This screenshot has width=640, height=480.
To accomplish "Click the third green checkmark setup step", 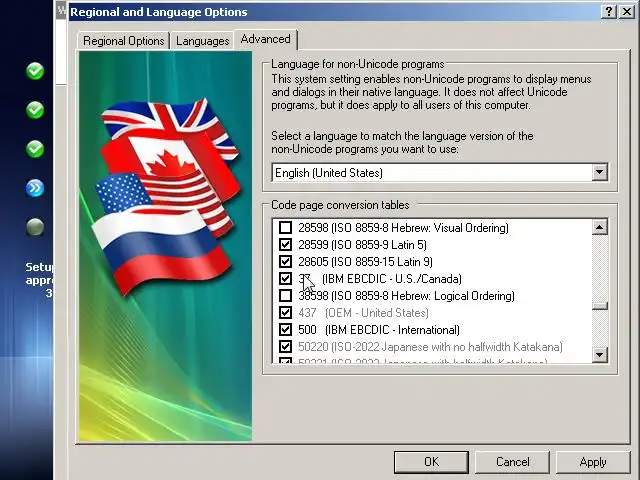I will (35, 149).
